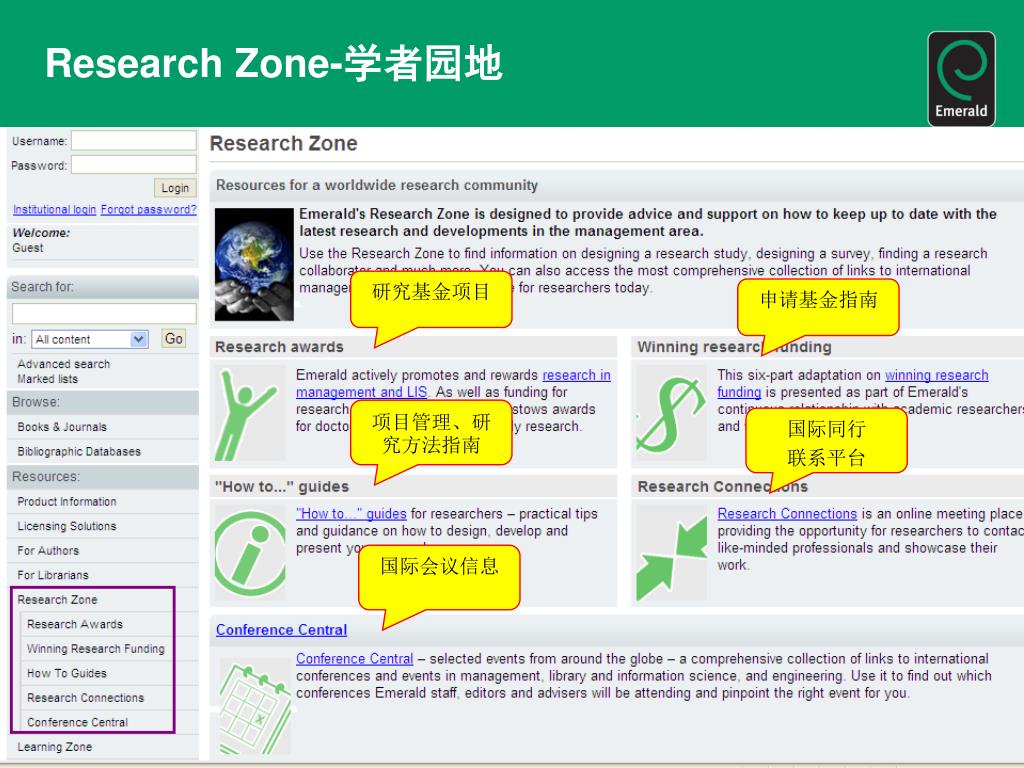Screen dimensions: 1024x768
Task: Click Resources for a worldwide research community
Action: (377, 185)
